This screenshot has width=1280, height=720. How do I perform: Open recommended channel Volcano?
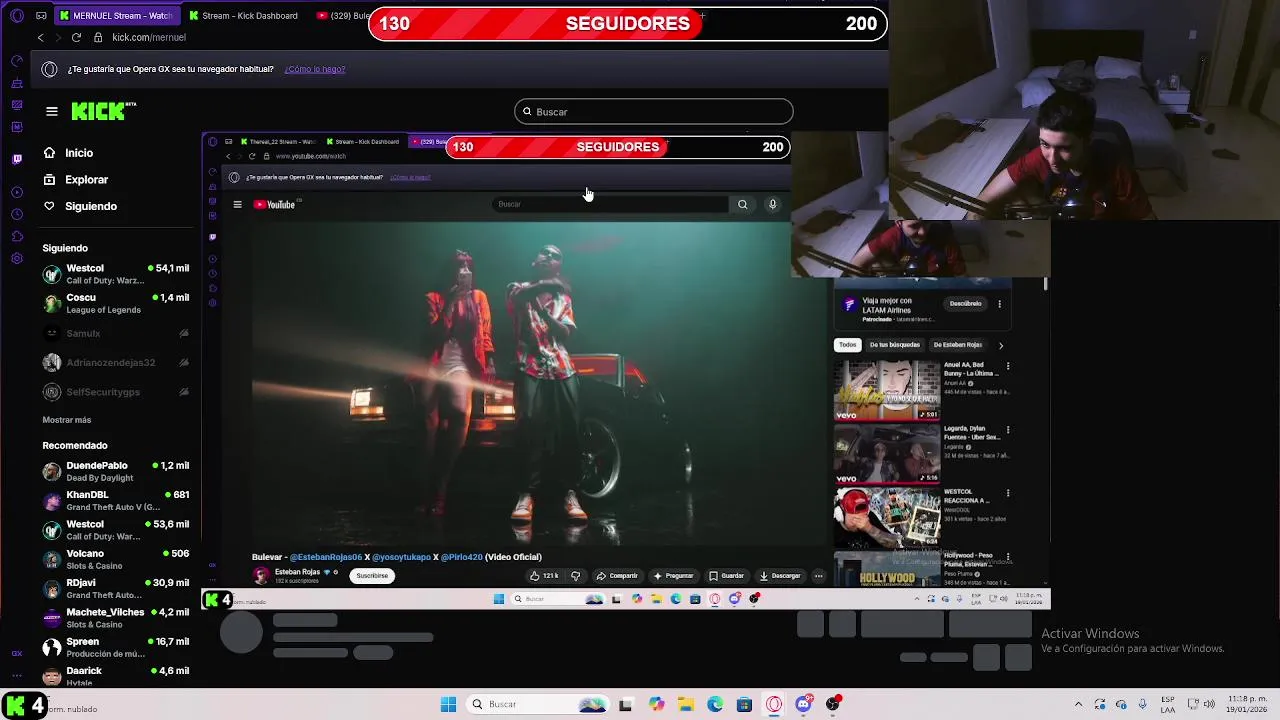[116, 559]
